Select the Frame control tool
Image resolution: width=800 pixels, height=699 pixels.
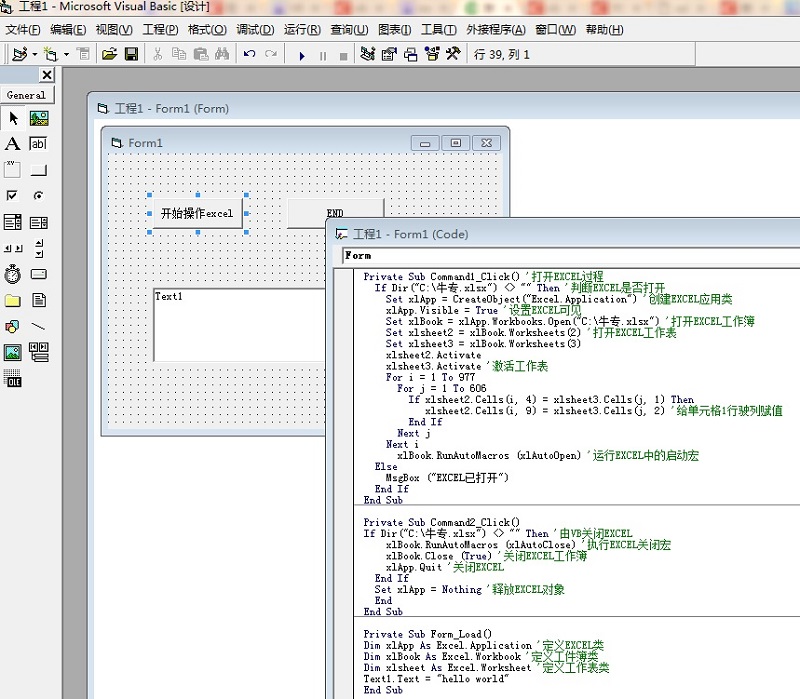coord(12,169)
